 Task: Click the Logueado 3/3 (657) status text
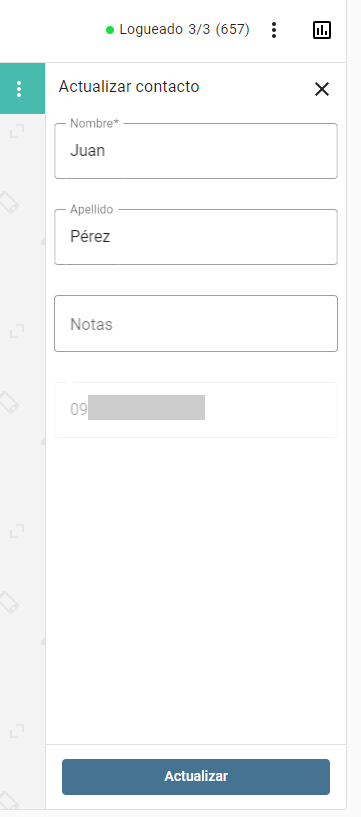click(x=184, y=30)
